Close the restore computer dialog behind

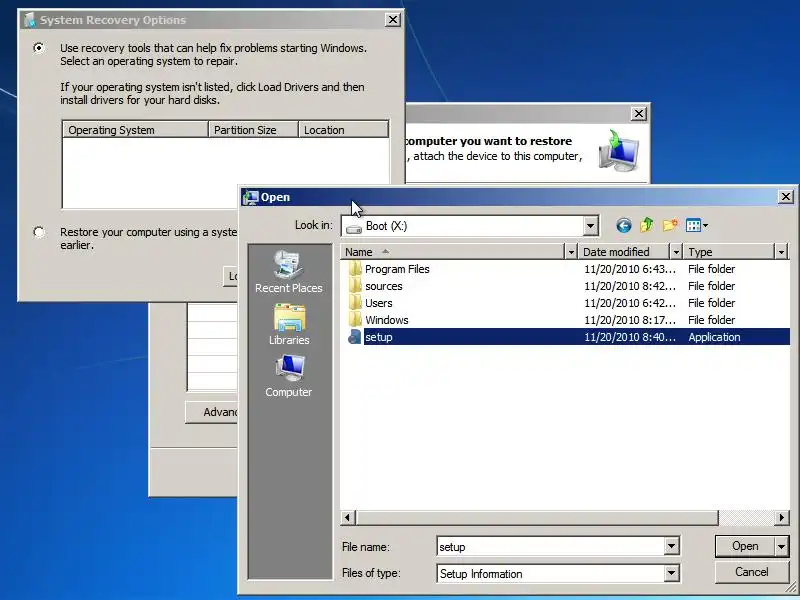coord(639,113)
